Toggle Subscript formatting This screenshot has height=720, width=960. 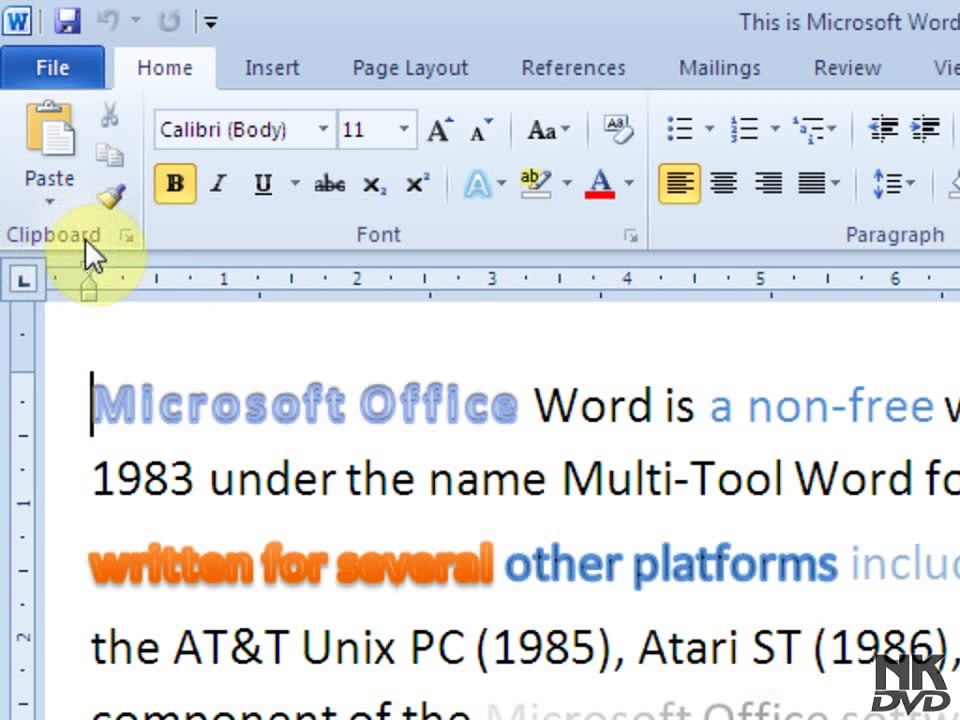[373, 184]
